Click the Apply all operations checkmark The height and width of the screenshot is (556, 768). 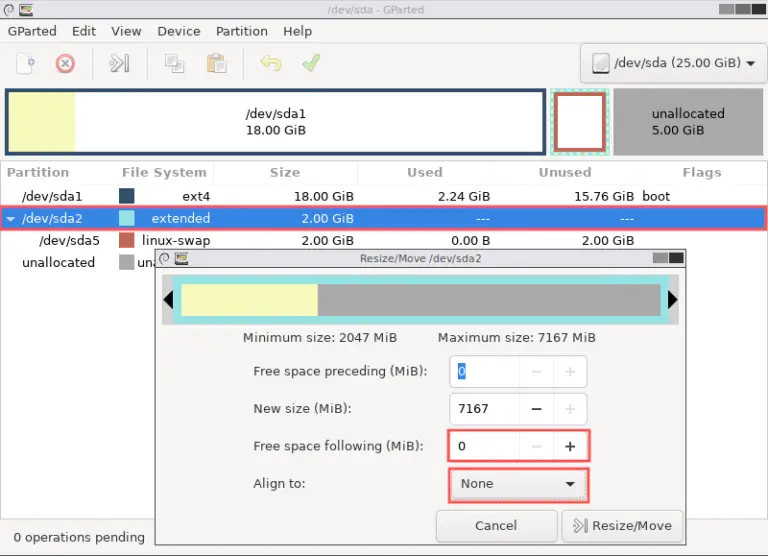[x=312, y=63]
